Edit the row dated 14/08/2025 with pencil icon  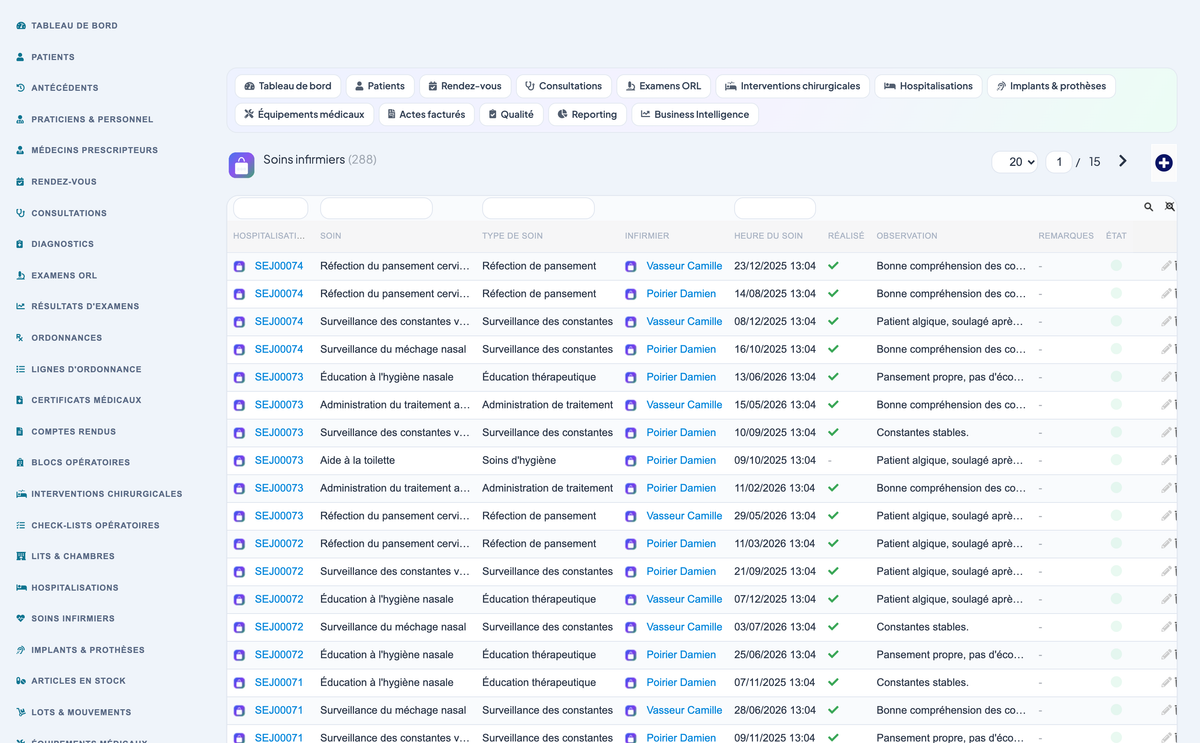tap(1166, 294)
